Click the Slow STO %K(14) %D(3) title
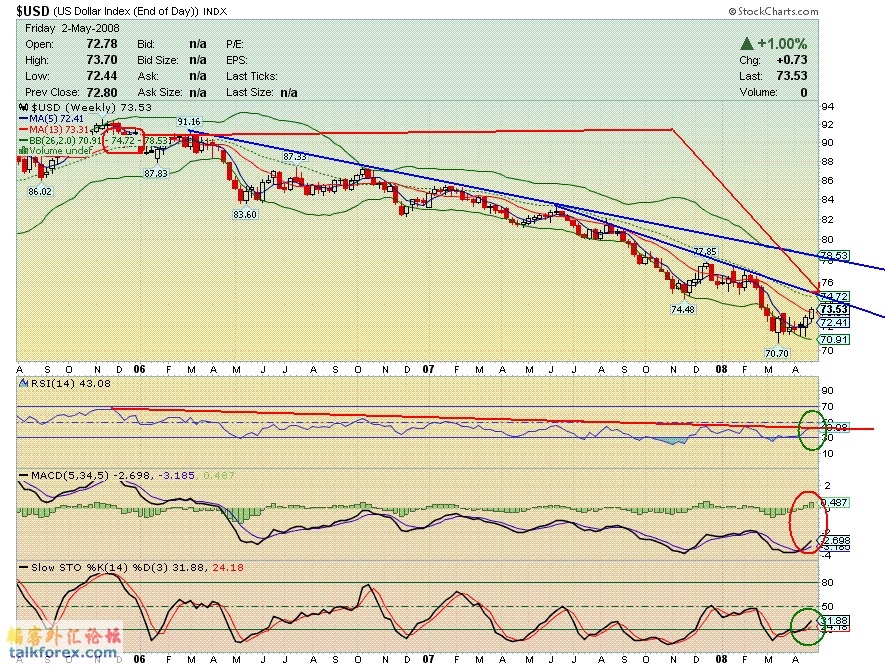 click(x=99, y=568)
